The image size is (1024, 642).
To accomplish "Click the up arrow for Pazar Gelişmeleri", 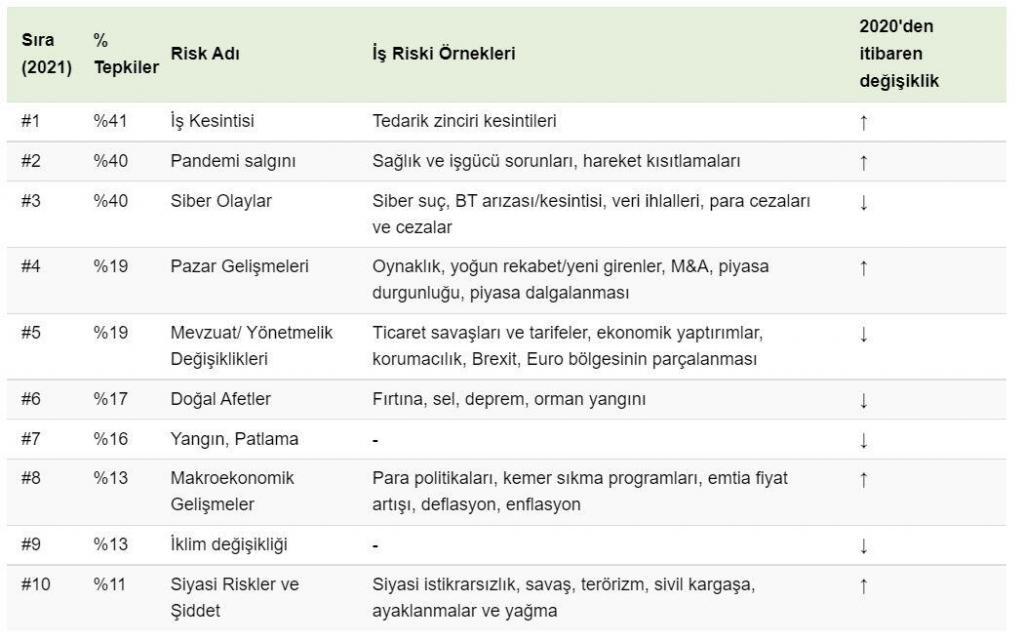I will coord(863,267).
